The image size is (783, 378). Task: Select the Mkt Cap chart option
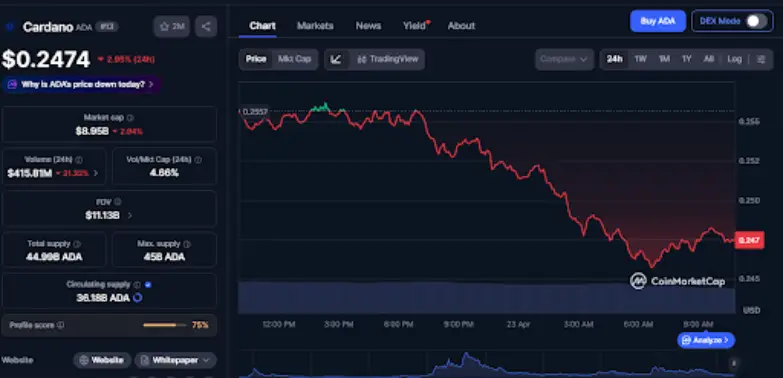pos(295,59)
